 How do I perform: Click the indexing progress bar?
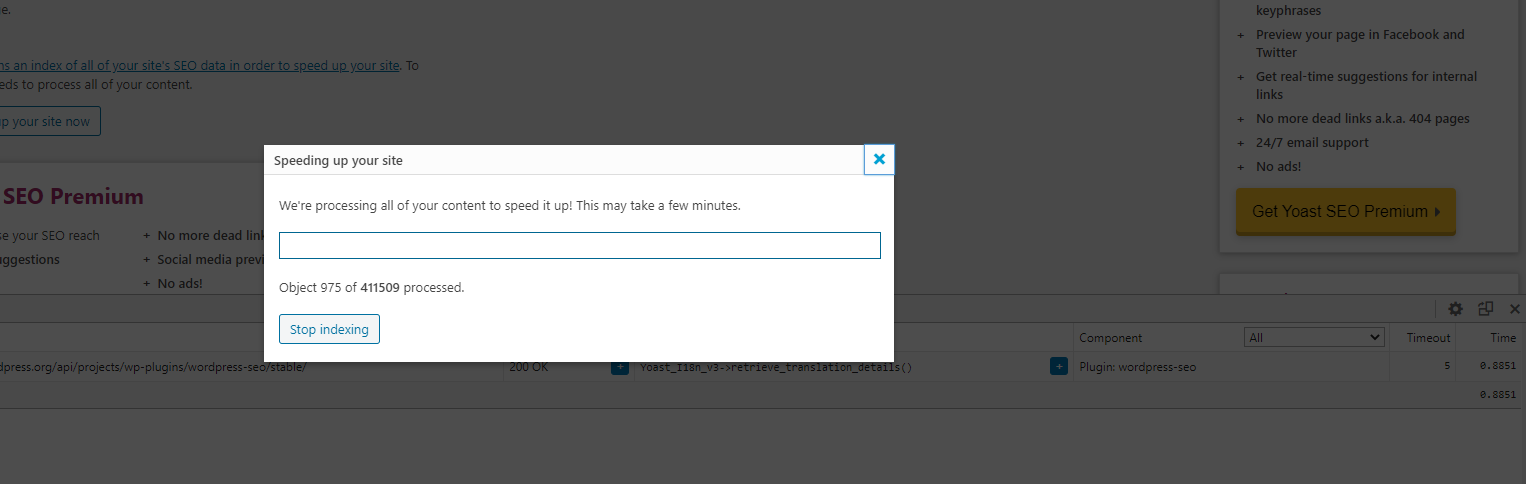coord(580,245)
